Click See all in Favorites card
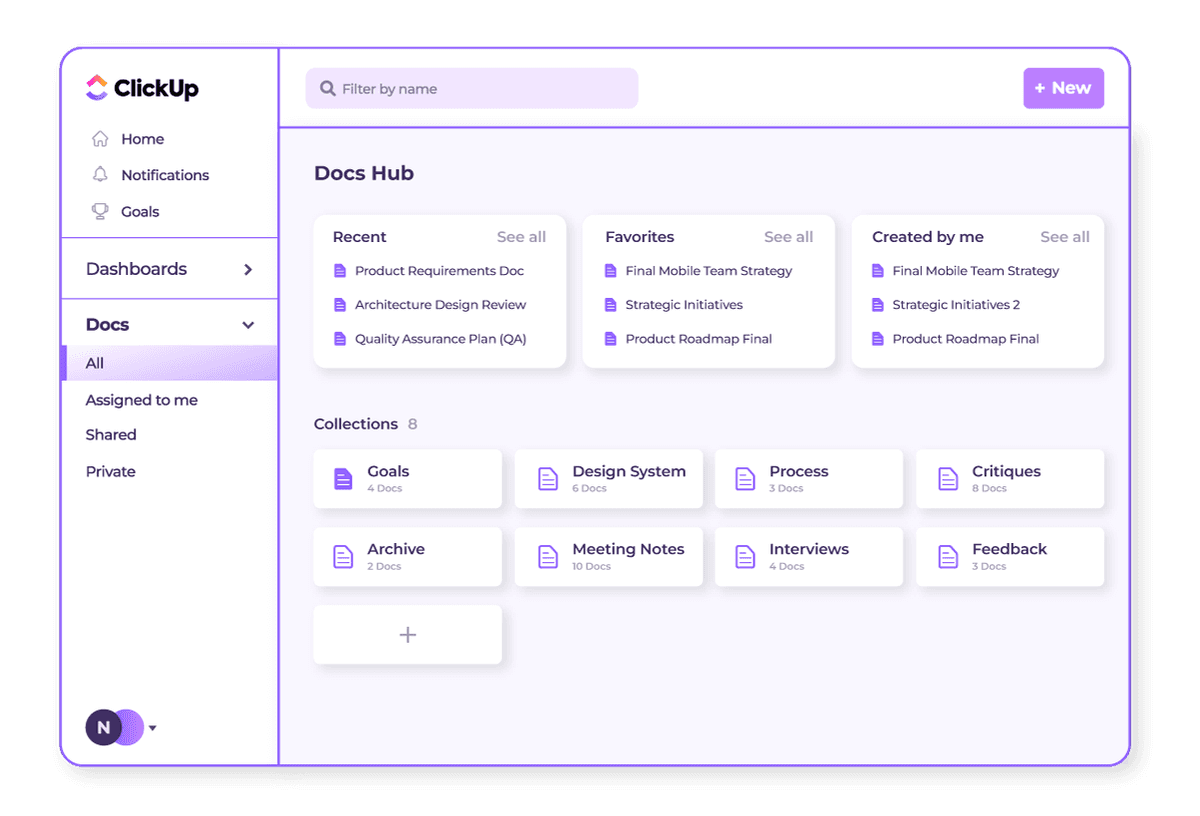1200x816 pixels. pos(788,237)
